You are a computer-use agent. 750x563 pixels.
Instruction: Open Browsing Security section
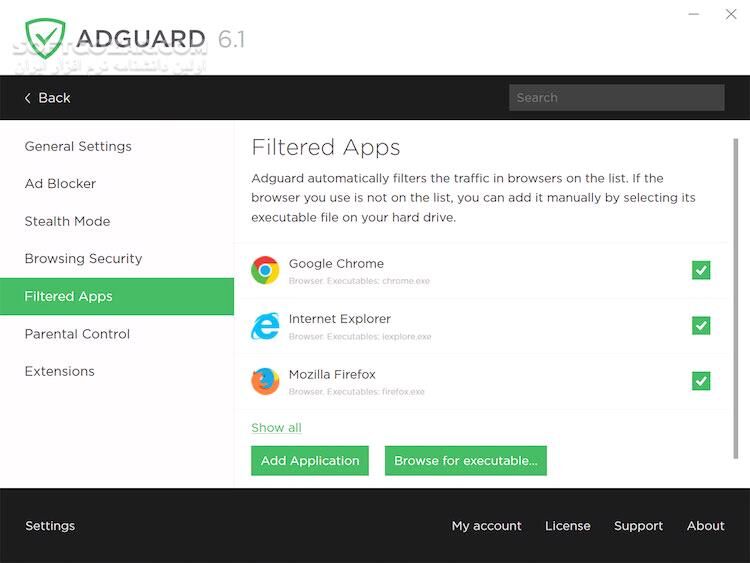tap(83, 259)
